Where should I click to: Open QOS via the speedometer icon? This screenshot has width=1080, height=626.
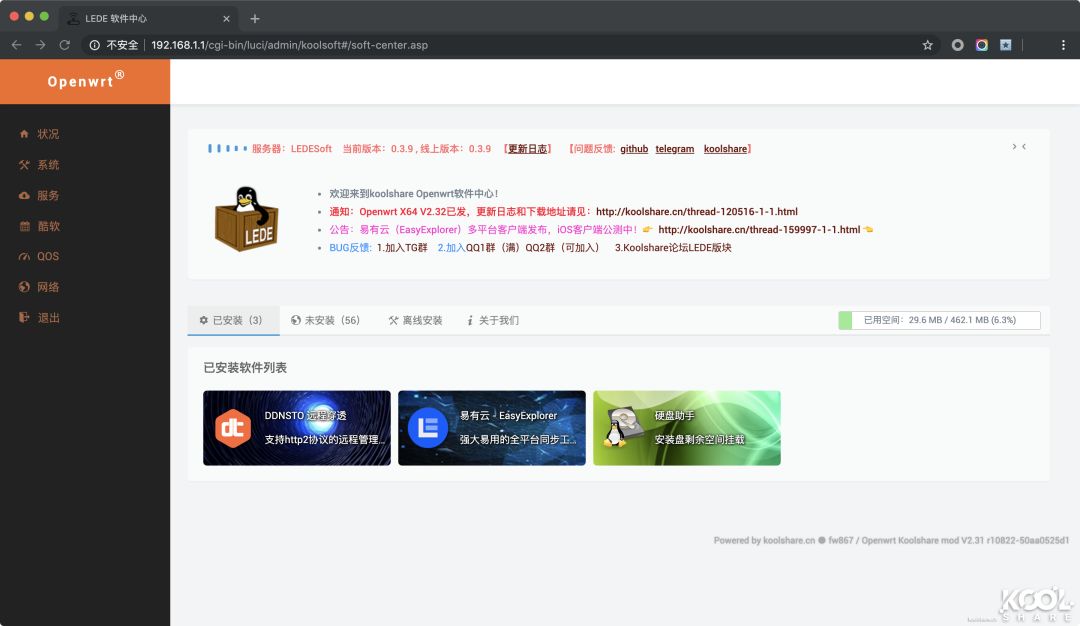point(23,256)
